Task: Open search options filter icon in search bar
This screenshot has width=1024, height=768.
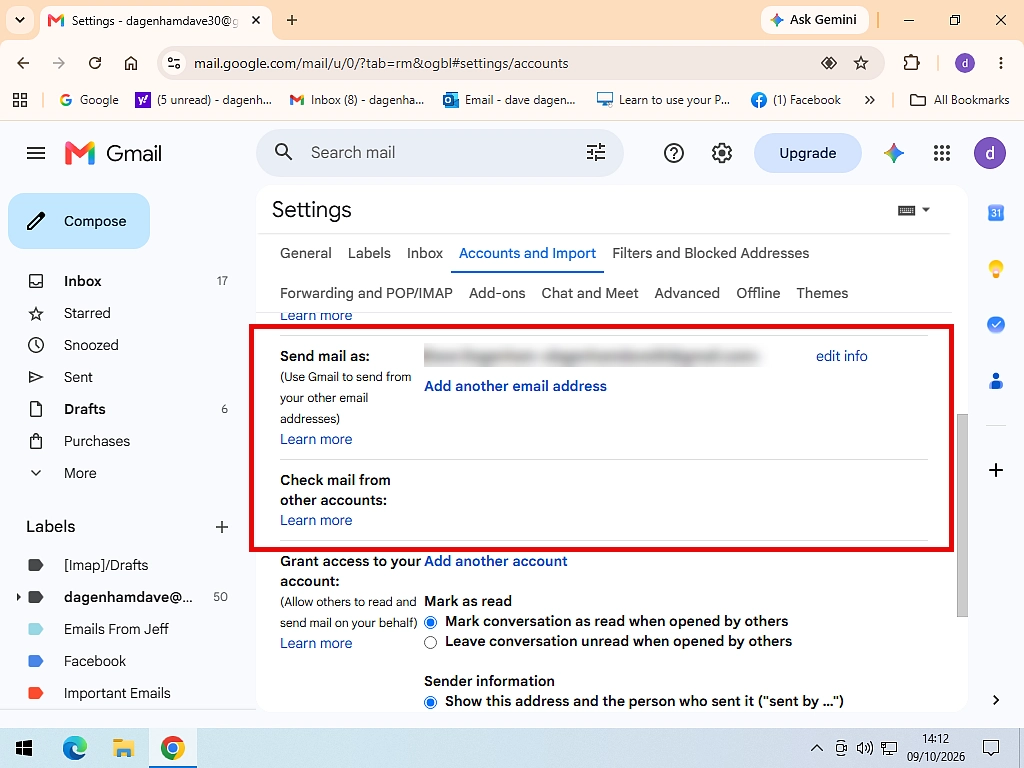Action: pos(596,153)
